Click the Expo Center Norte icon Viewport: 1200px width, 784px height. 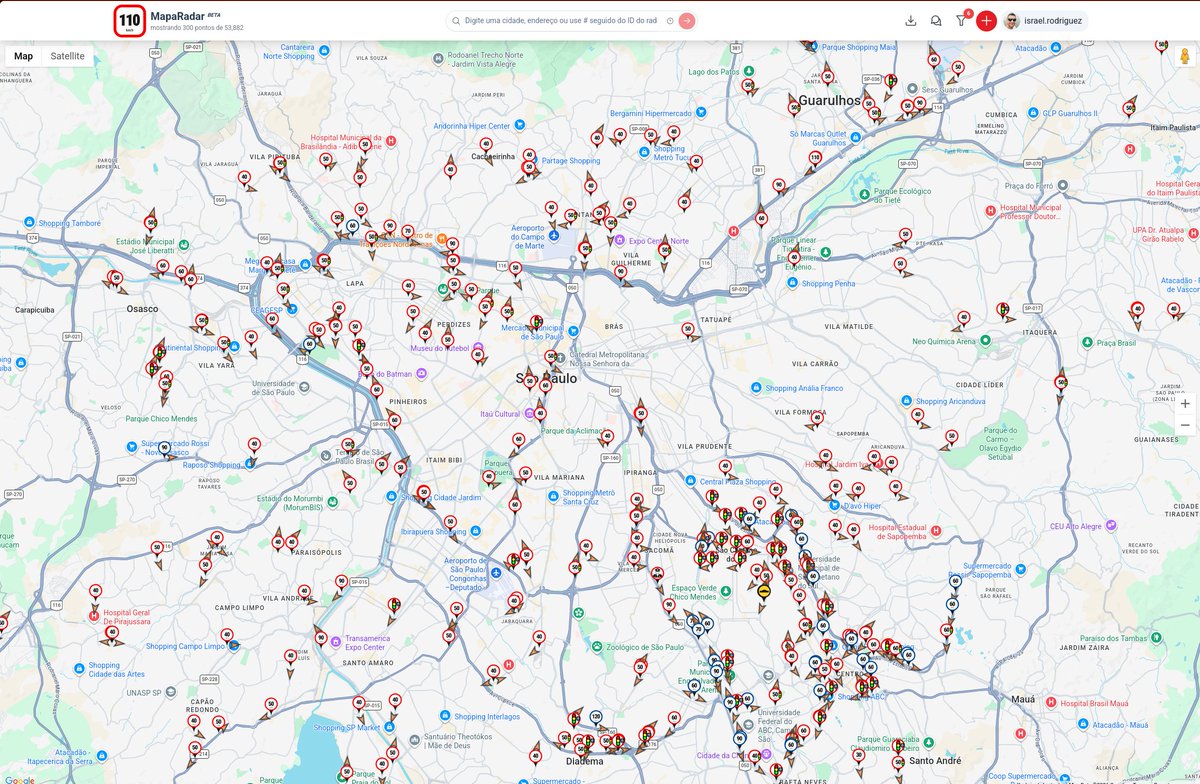click(619, 240)
